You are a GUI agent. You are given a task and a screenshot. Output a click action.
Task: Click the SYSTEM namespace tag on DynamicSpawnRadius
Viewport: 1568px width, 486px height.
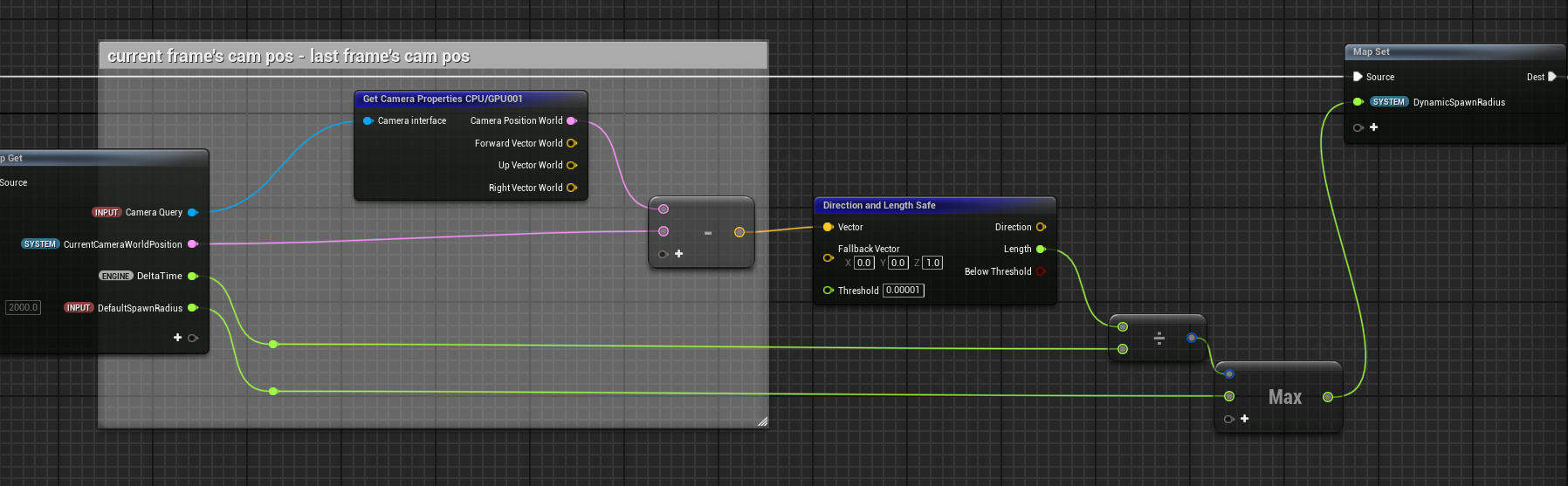coord(1388,102)
